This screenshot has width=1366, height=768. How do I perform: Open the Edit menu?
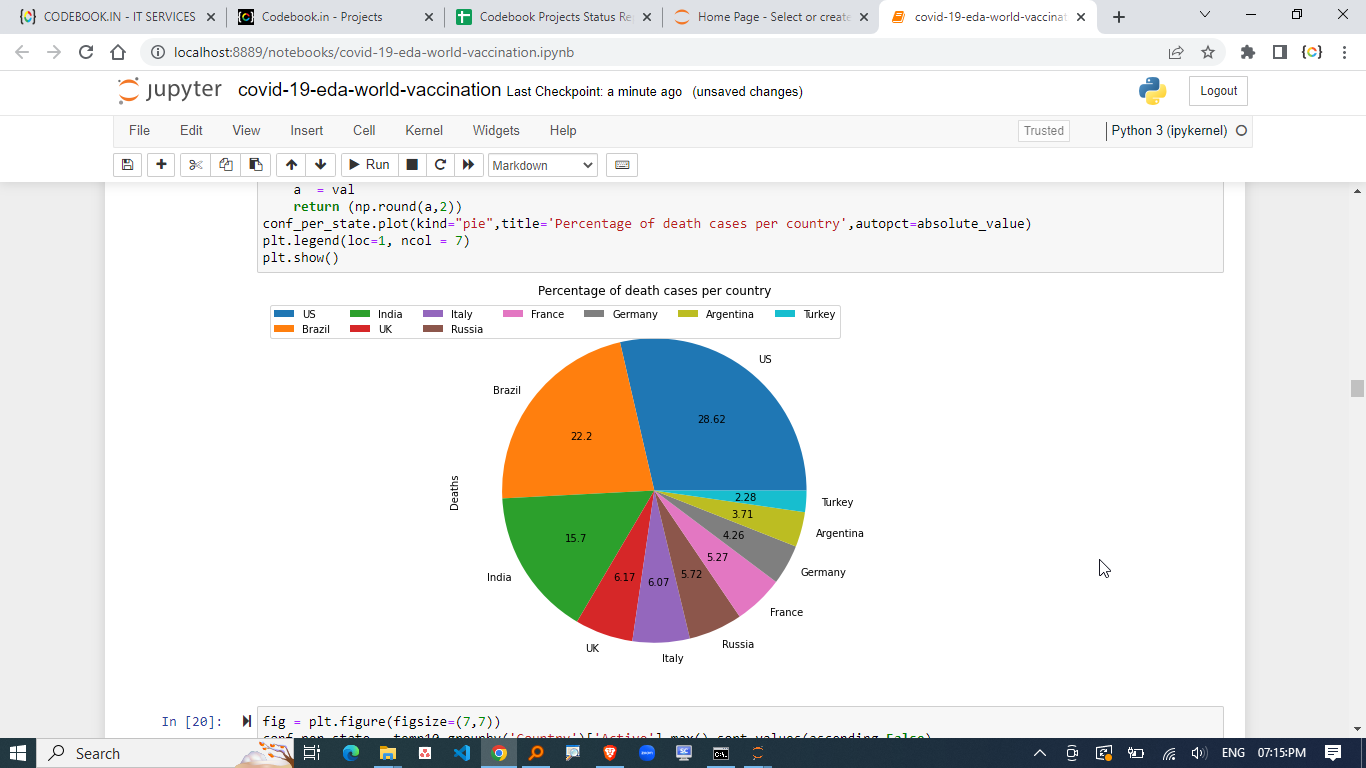191,130
